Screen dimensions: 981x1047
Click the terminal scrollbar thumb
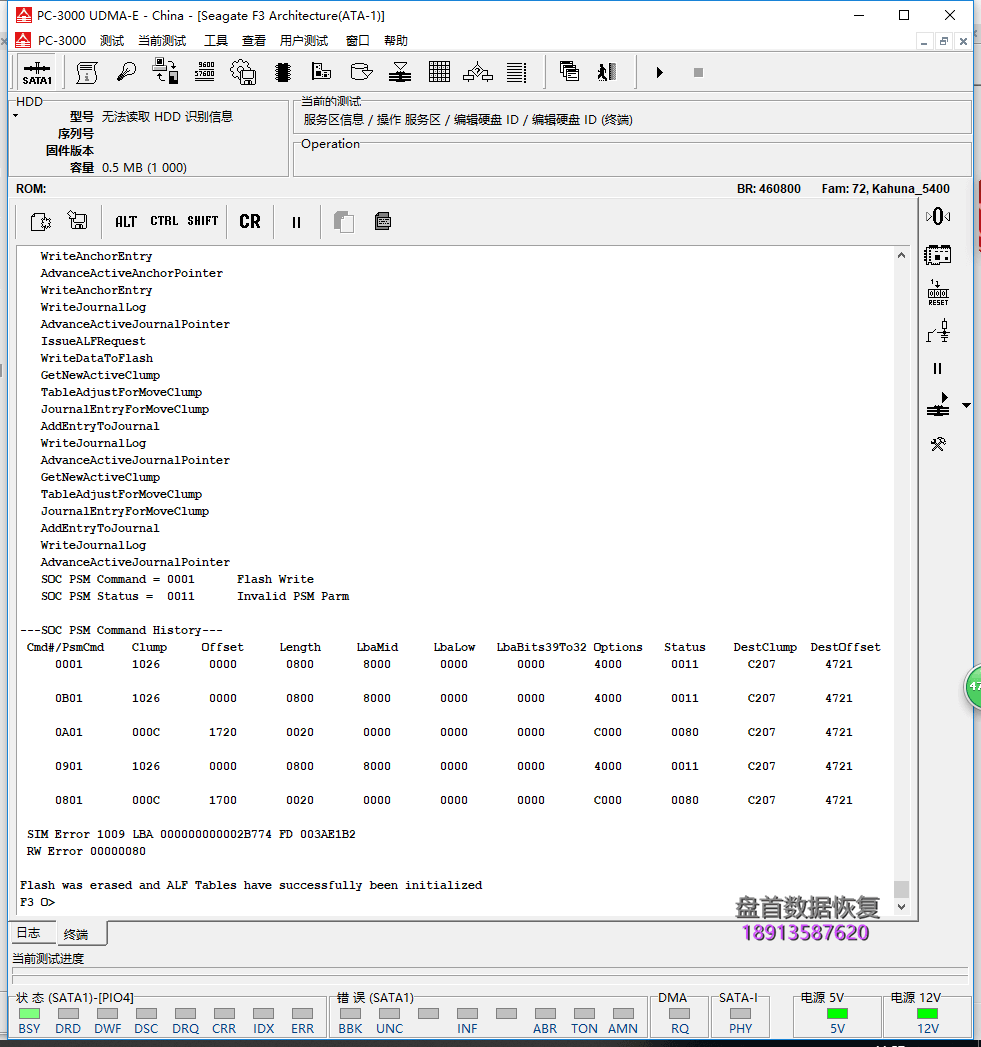point(902,889)
